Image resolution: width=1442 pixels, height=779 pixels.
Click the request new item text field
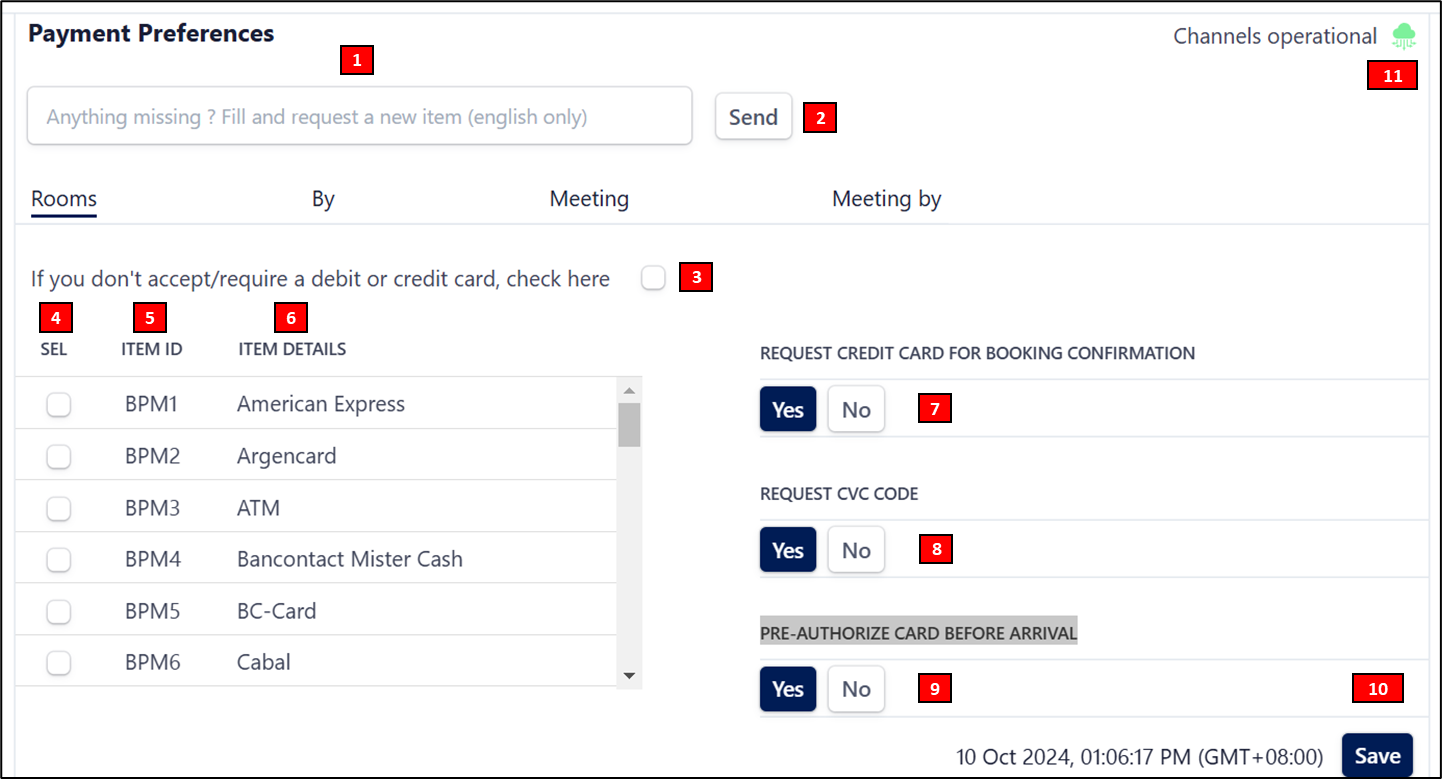click(359, 117)
